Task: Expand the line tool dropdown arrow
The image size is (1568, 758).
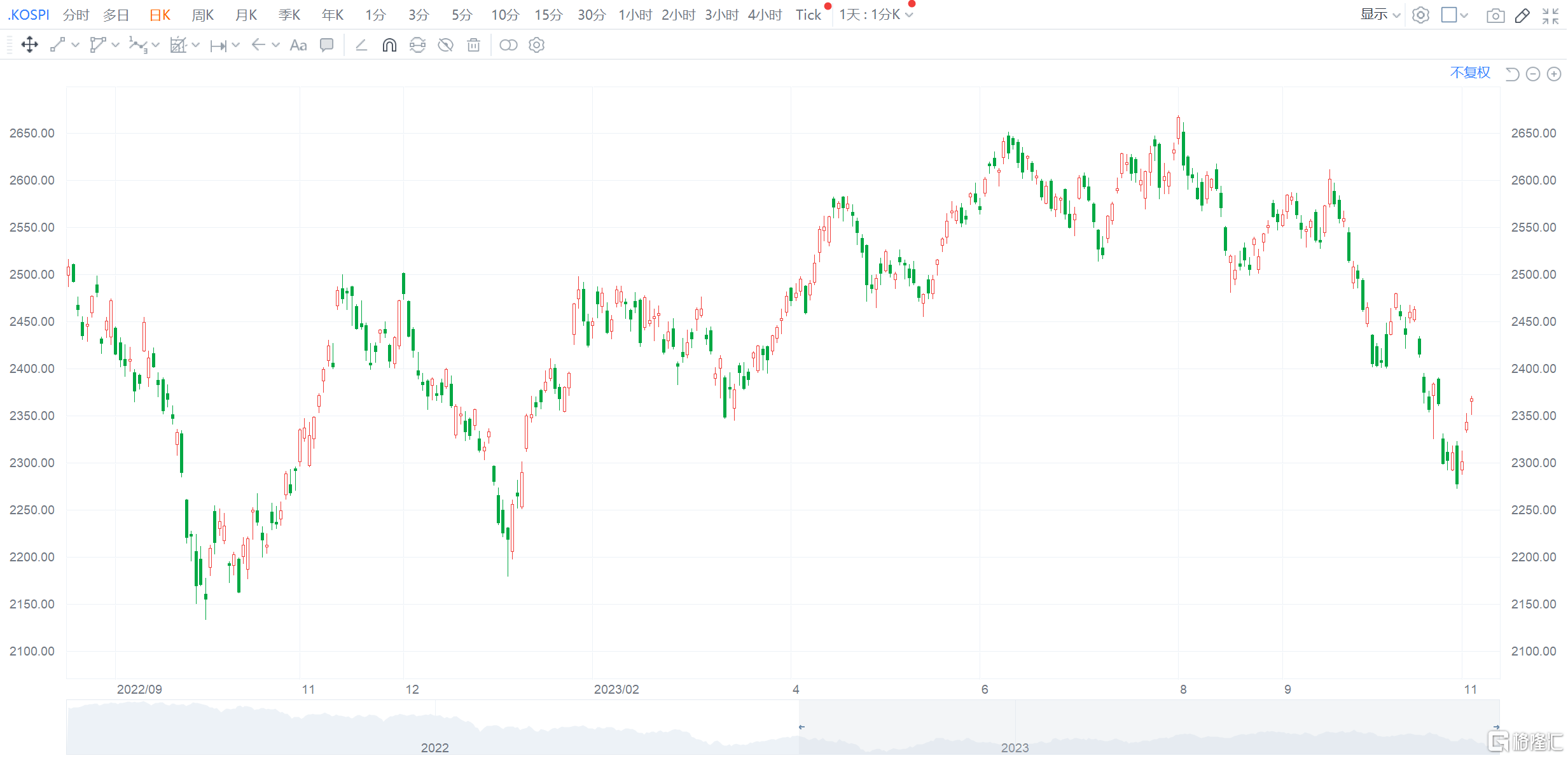Action: coord(75,45)
